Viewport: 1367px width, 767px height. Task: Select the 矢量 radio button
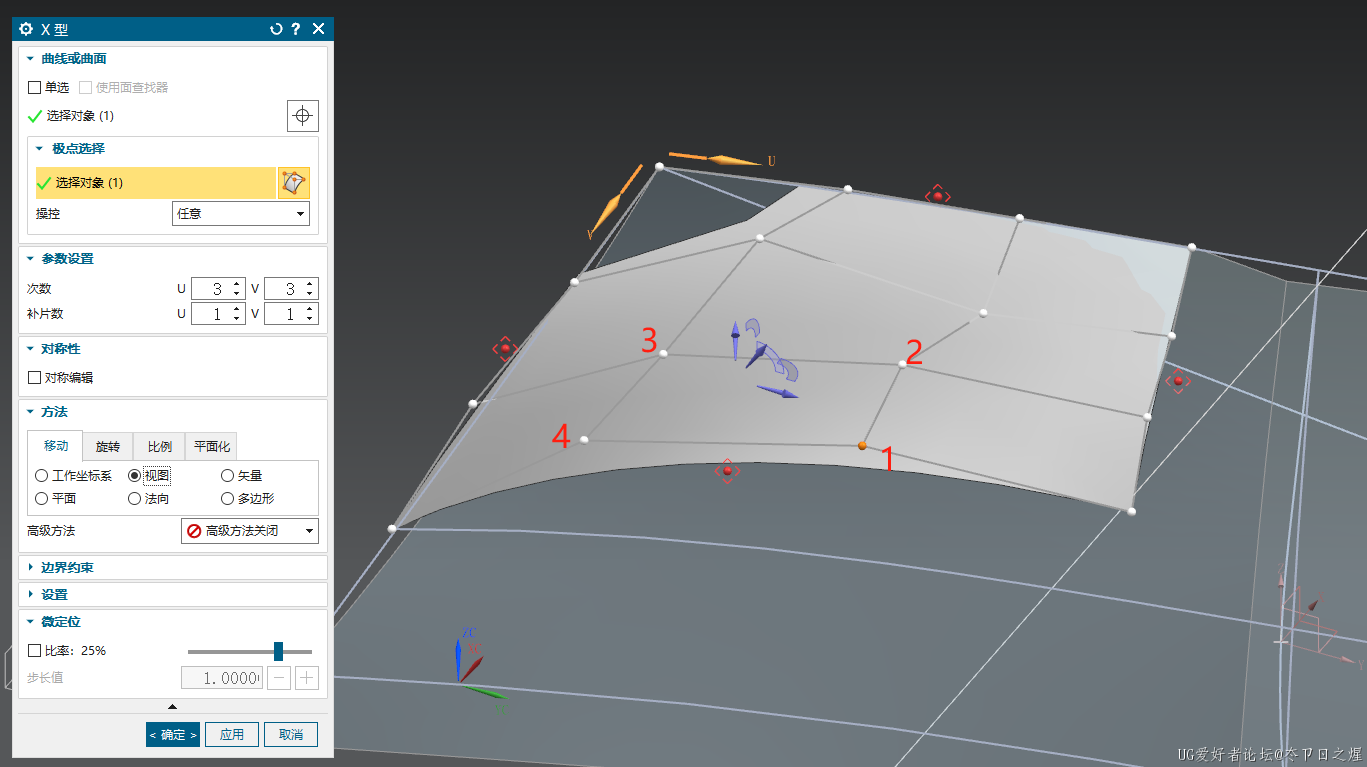coord(227,476)
